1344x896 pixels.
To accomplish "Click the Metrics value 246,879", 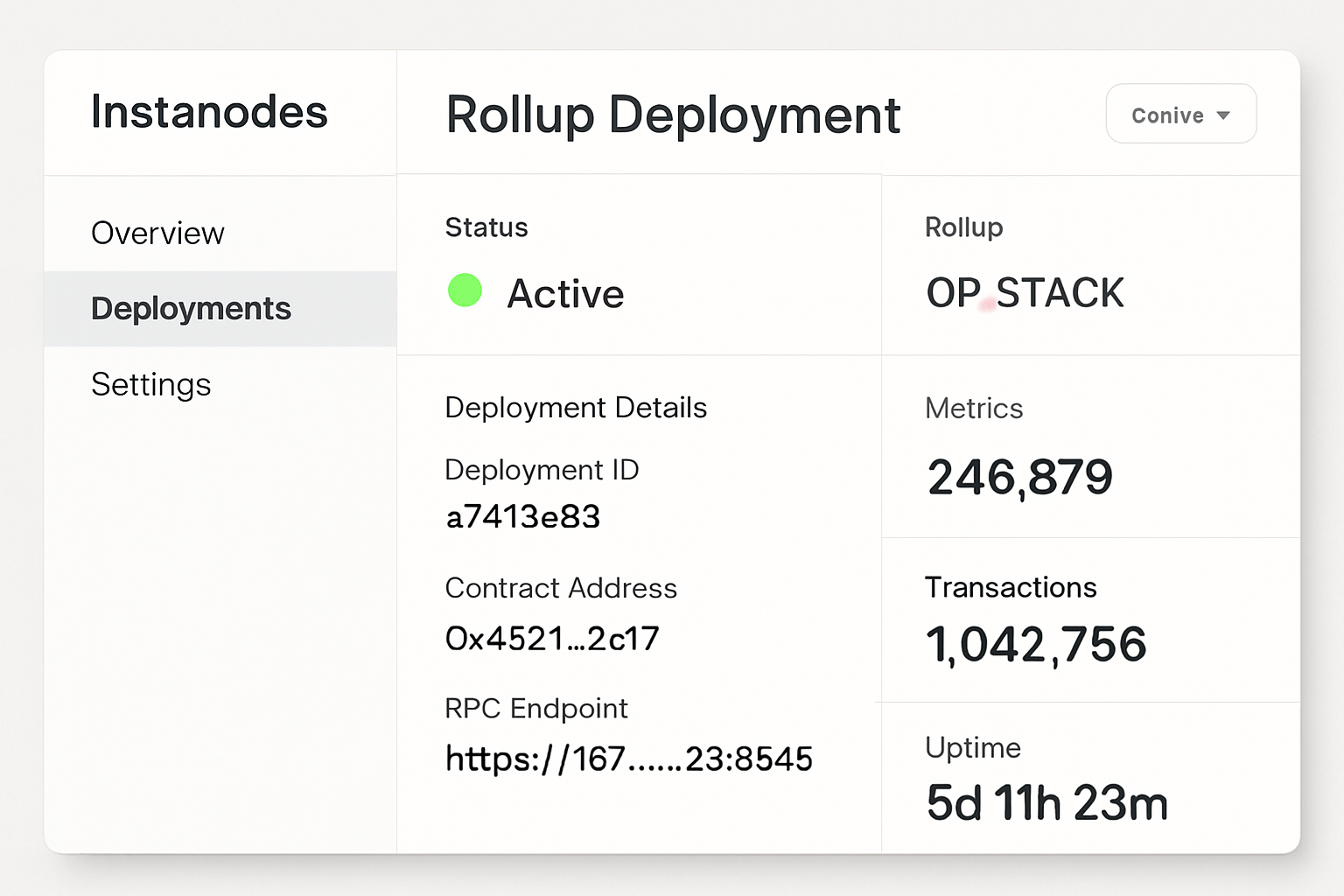I will 1019,475.
